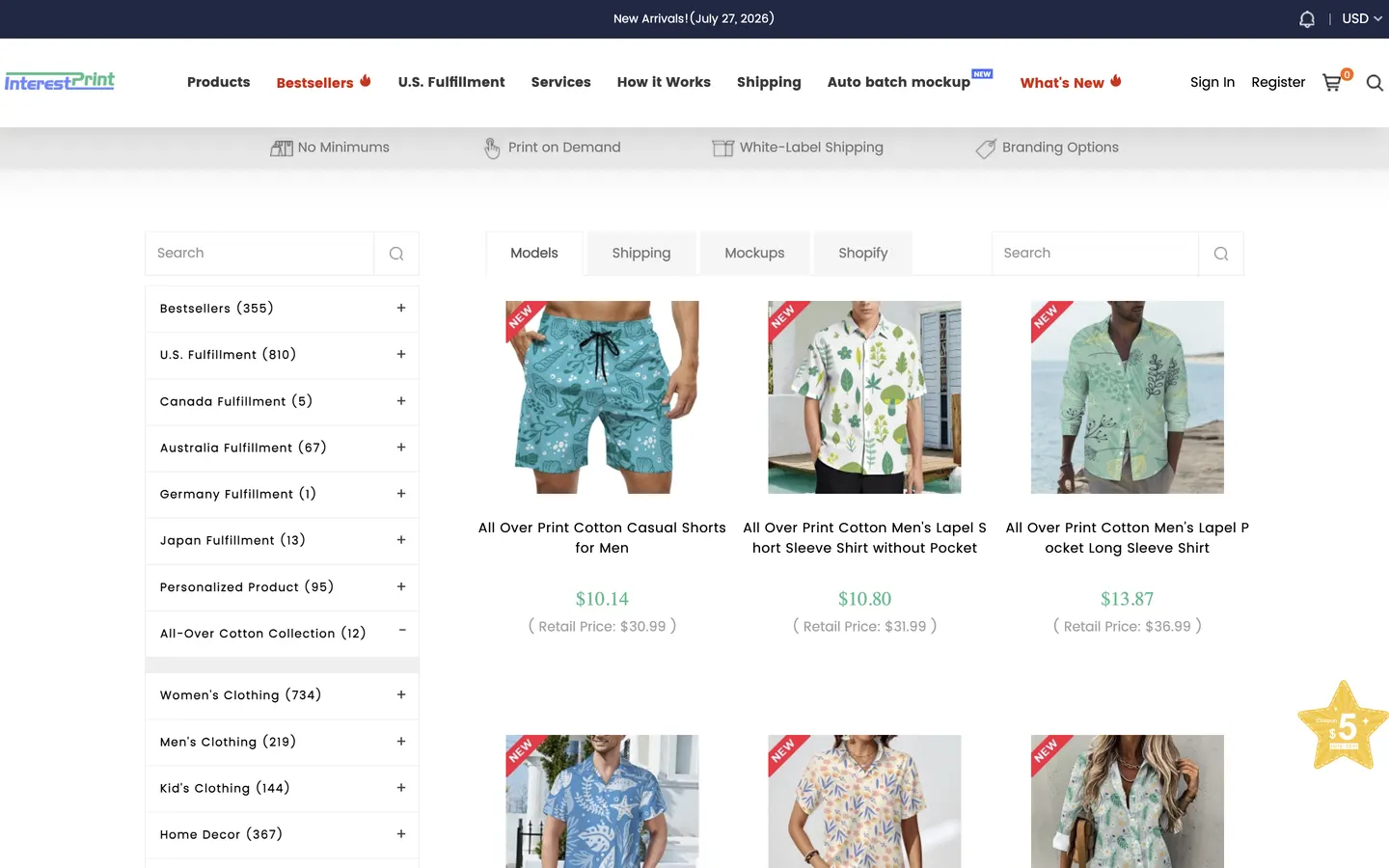Click the New Arrivals announcement banner
The width and height of the screenshot is (1389, 868).
694,18
